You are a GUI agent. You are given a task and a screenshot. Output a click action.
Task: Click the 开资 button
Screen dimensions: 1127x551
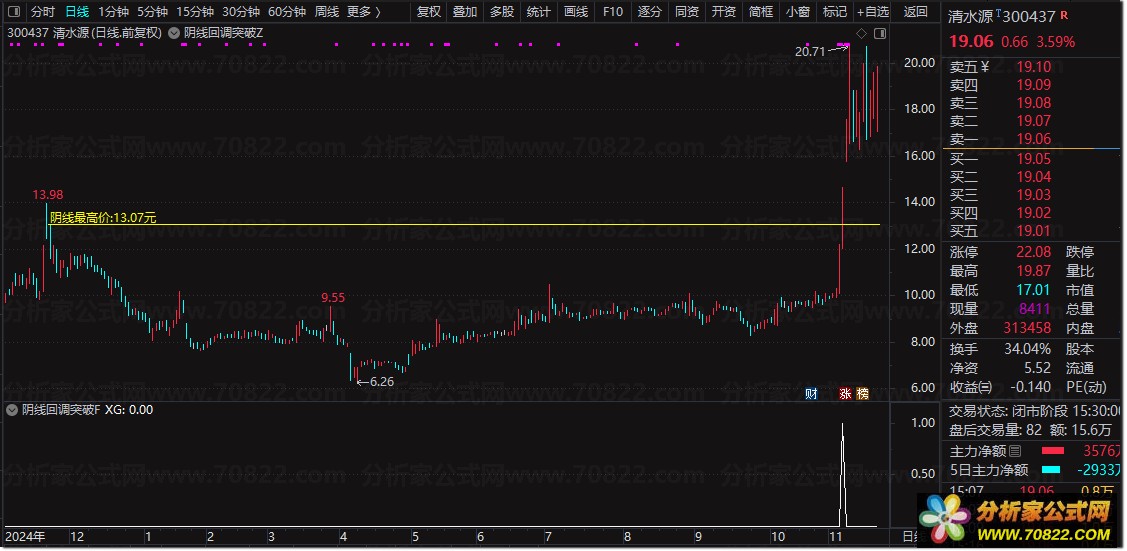pos(723,11)
